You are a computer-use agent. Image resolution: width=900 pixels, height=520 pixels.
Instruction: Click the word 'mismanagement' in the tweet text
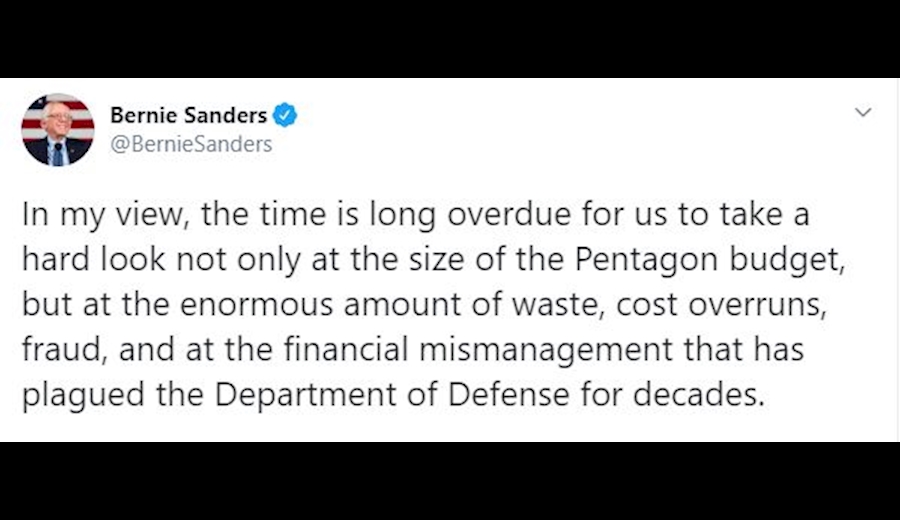tap(545, 351)
